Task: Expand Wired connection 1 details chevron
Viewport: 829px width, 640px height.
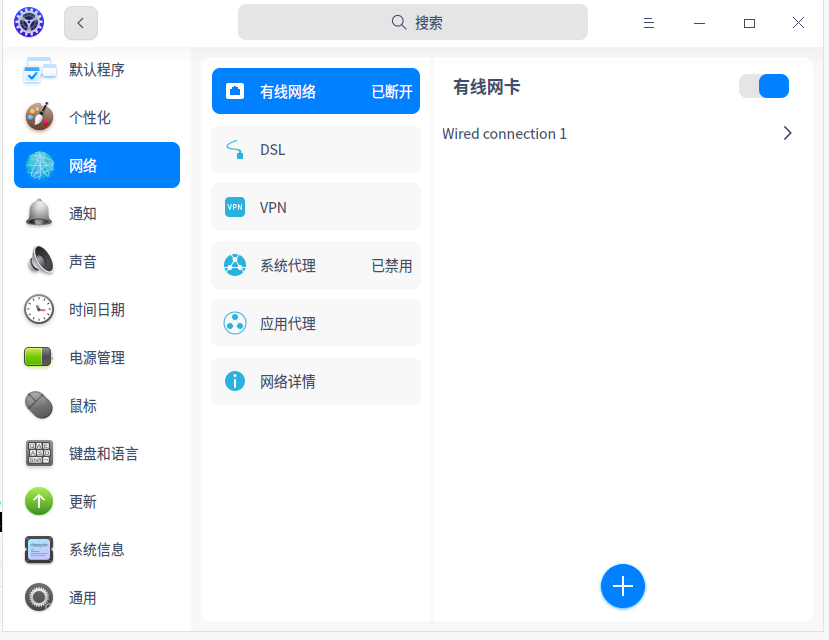Action: pos(787,133)
